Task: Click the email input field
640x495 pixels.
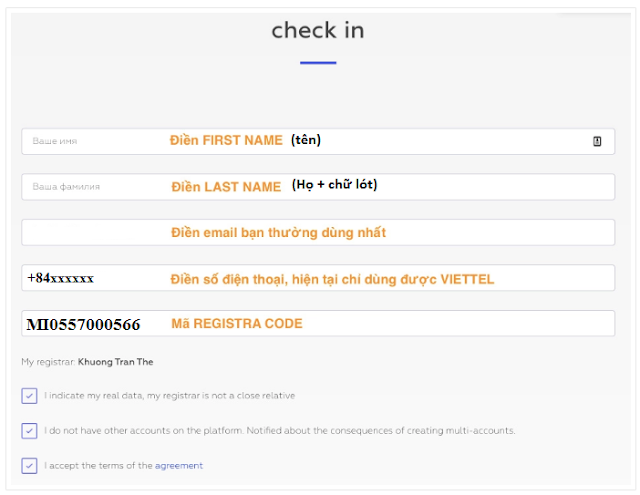Action: [x=318, y=233]
